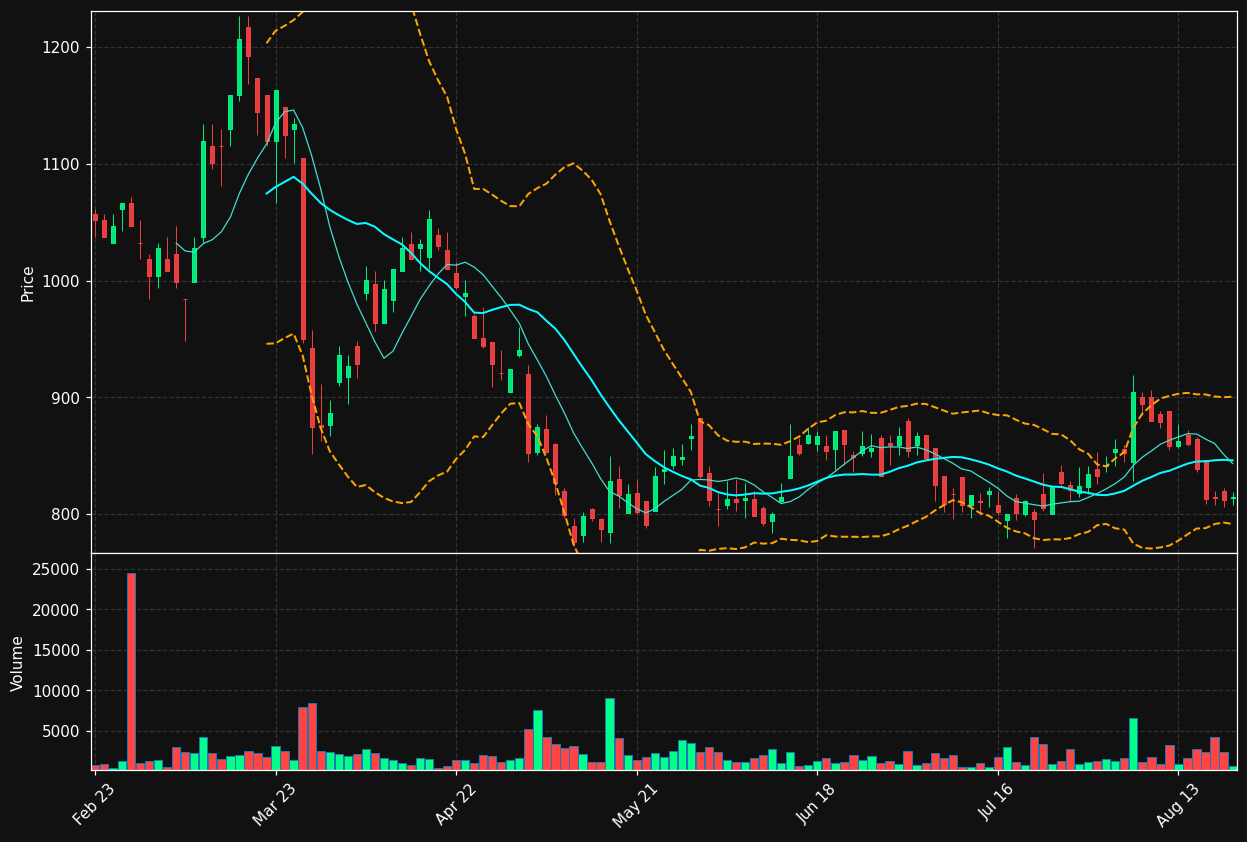Click the 1000 price axis label

pos(63,282)
